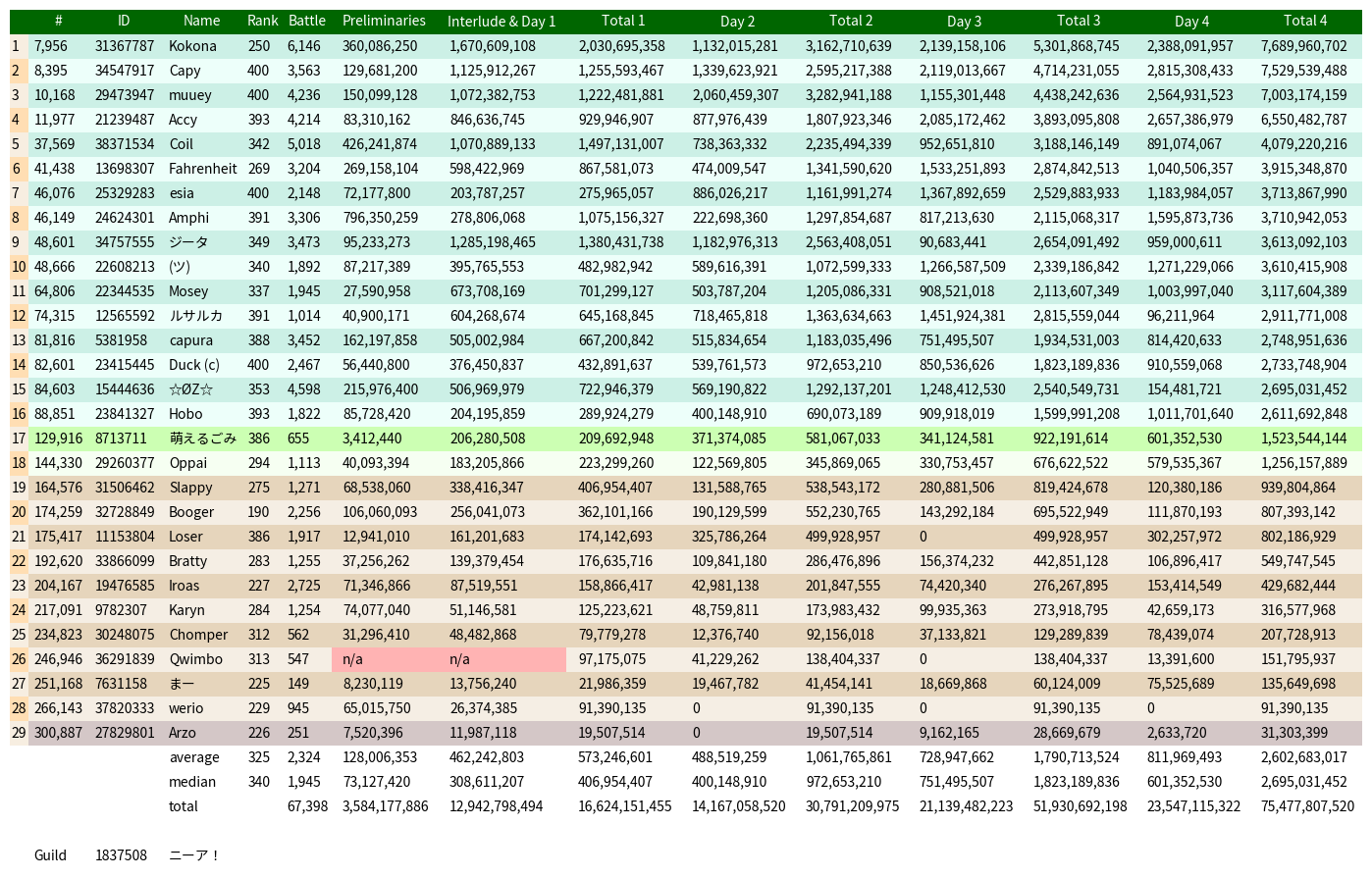The width and height of the screenshot is (1372, 878).
Task: Select Coil's Battle value 5,018
Action: click(304, 144)
